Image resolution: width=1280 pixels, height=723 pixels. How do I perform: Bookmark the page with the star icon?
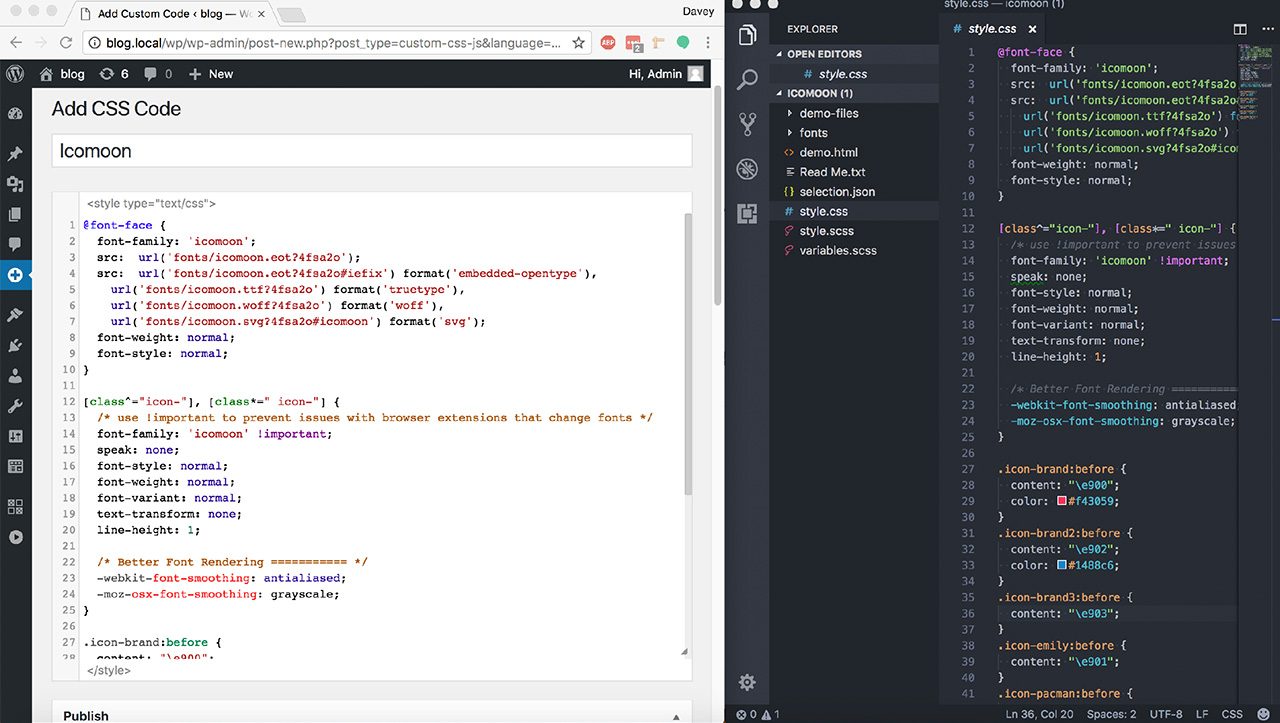pyautogui.click(x=578, y=43)
